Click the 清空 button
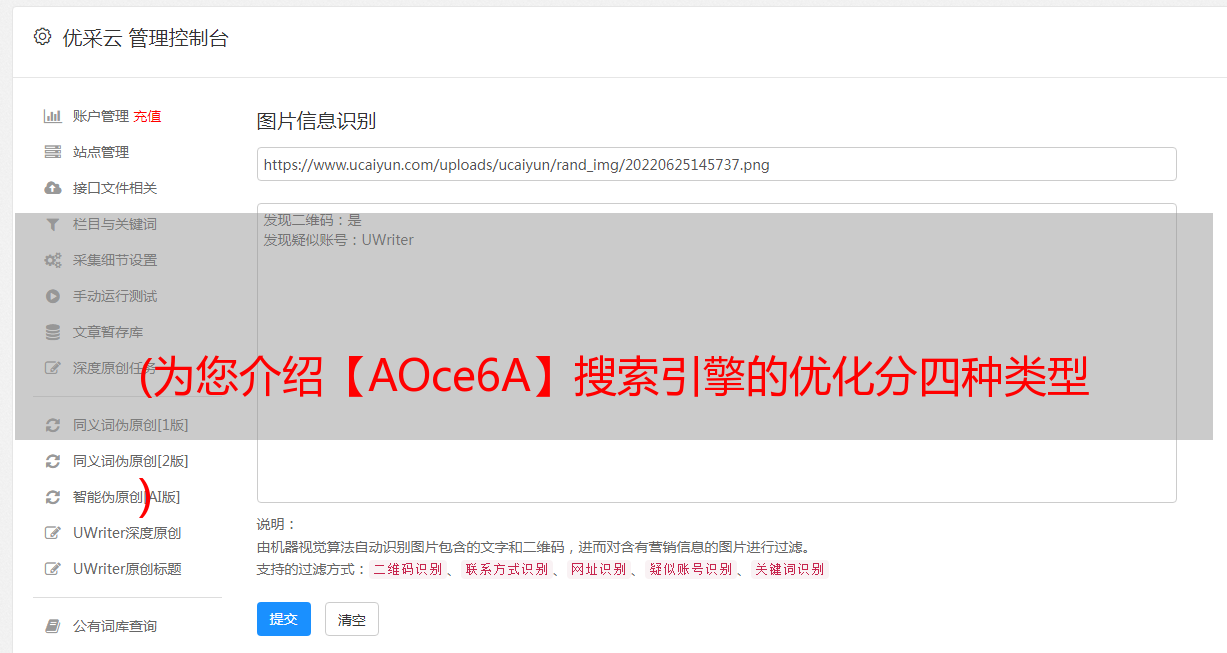Screen dimensions: 1227x653 click(x=352, y=619)
